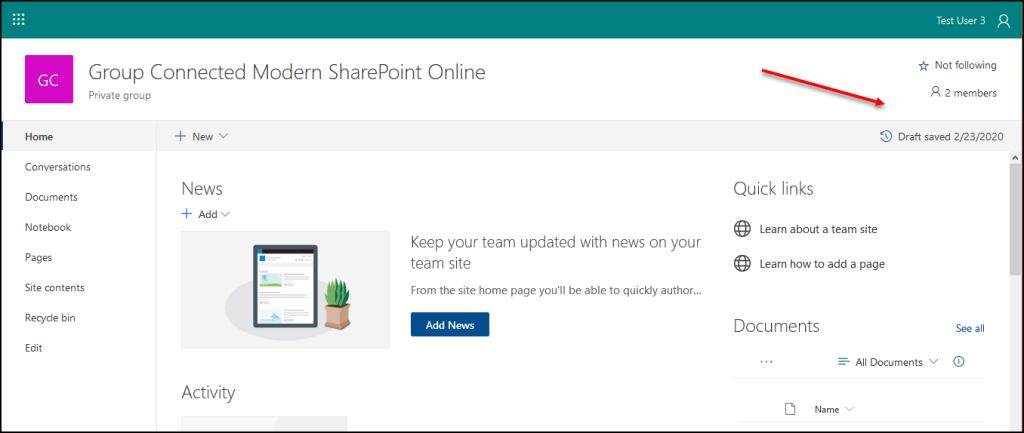
Task: Click the globe icon for Learn how to add a page
Action: click(742, 264)
